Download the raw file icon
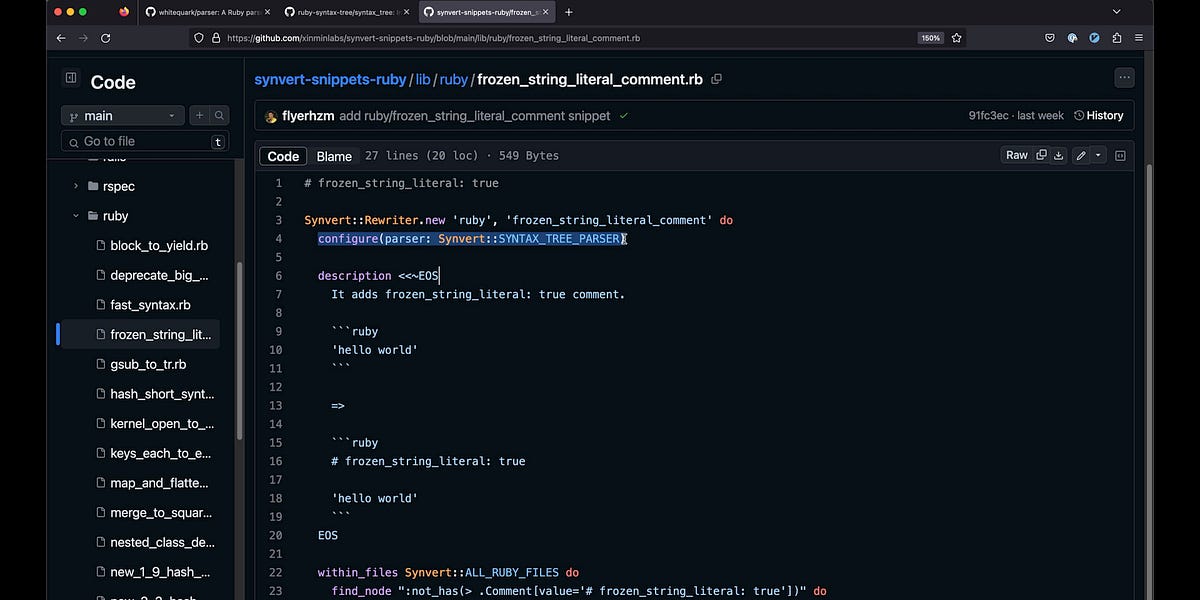 (x=1059, y=155)
